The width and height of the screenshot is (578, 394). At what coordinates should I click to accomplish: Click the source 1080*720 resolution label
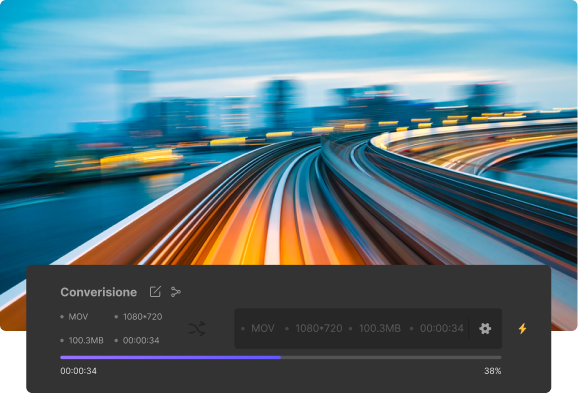pos(142,317)
